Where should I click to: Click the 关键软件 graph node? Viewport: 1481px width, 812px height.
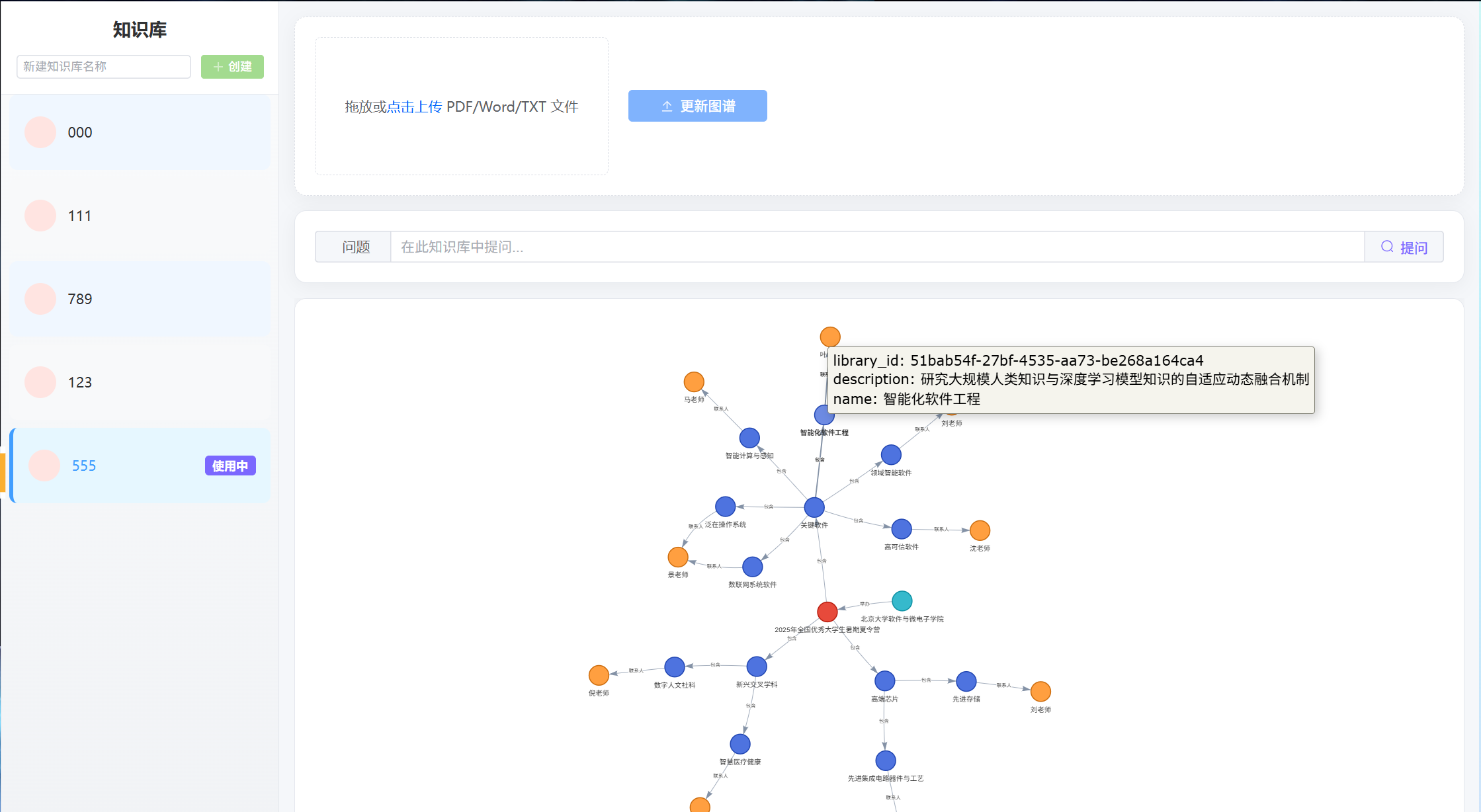[814, 507]
